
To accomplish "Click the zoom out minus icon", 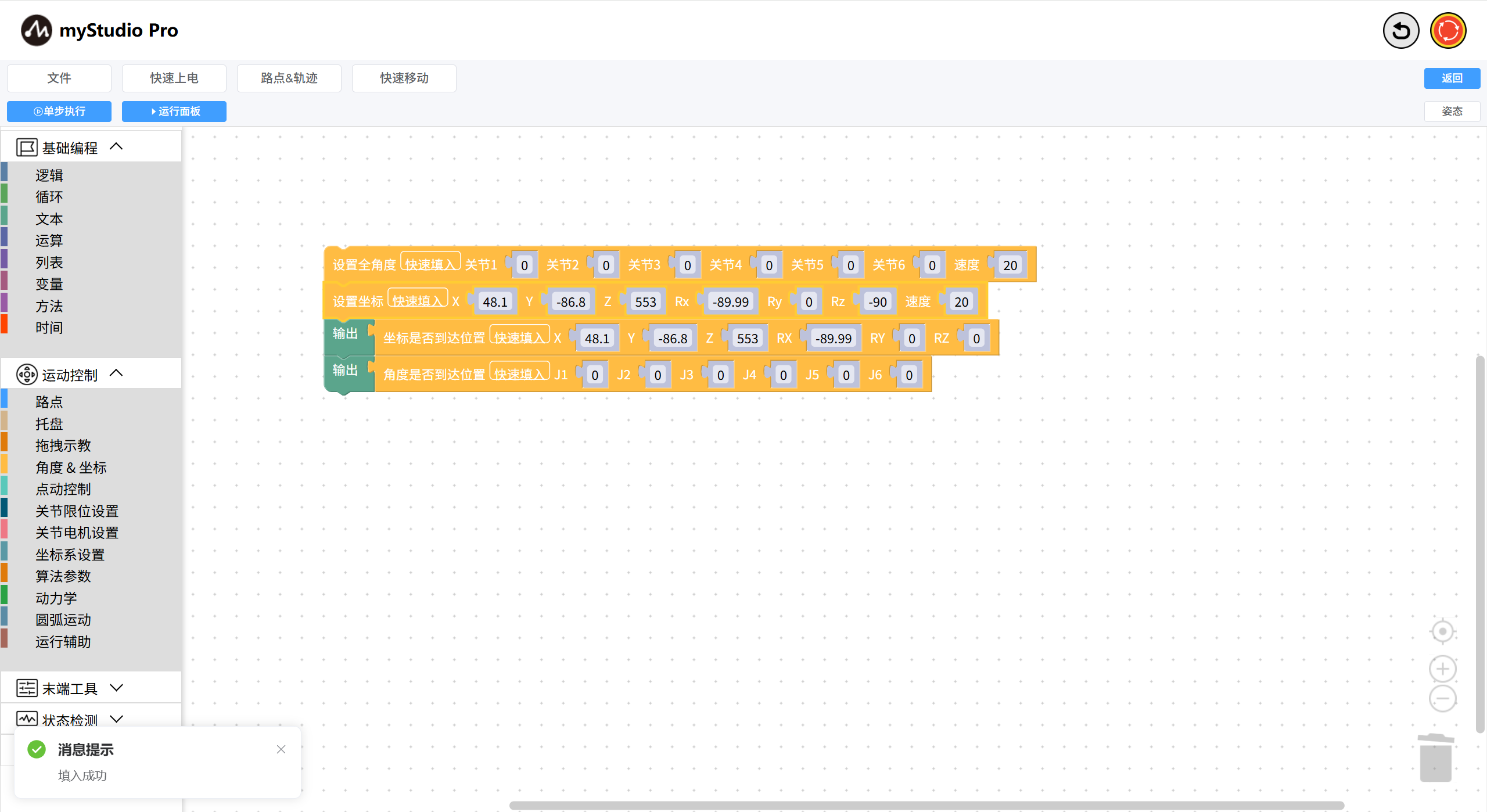I will [1442, 698].
